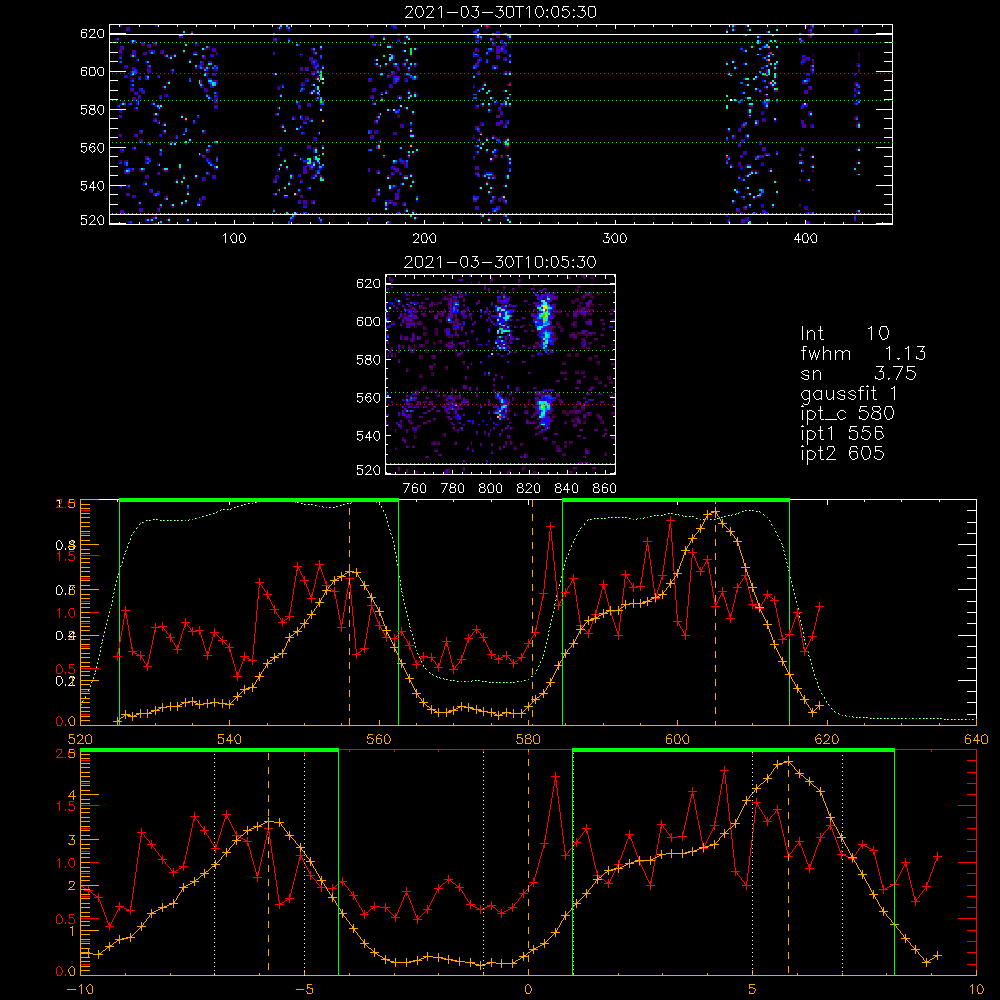Click the left thick green bar atop the bottom plot
This screenshot has height=1000, width=1000.
point(209,751)
